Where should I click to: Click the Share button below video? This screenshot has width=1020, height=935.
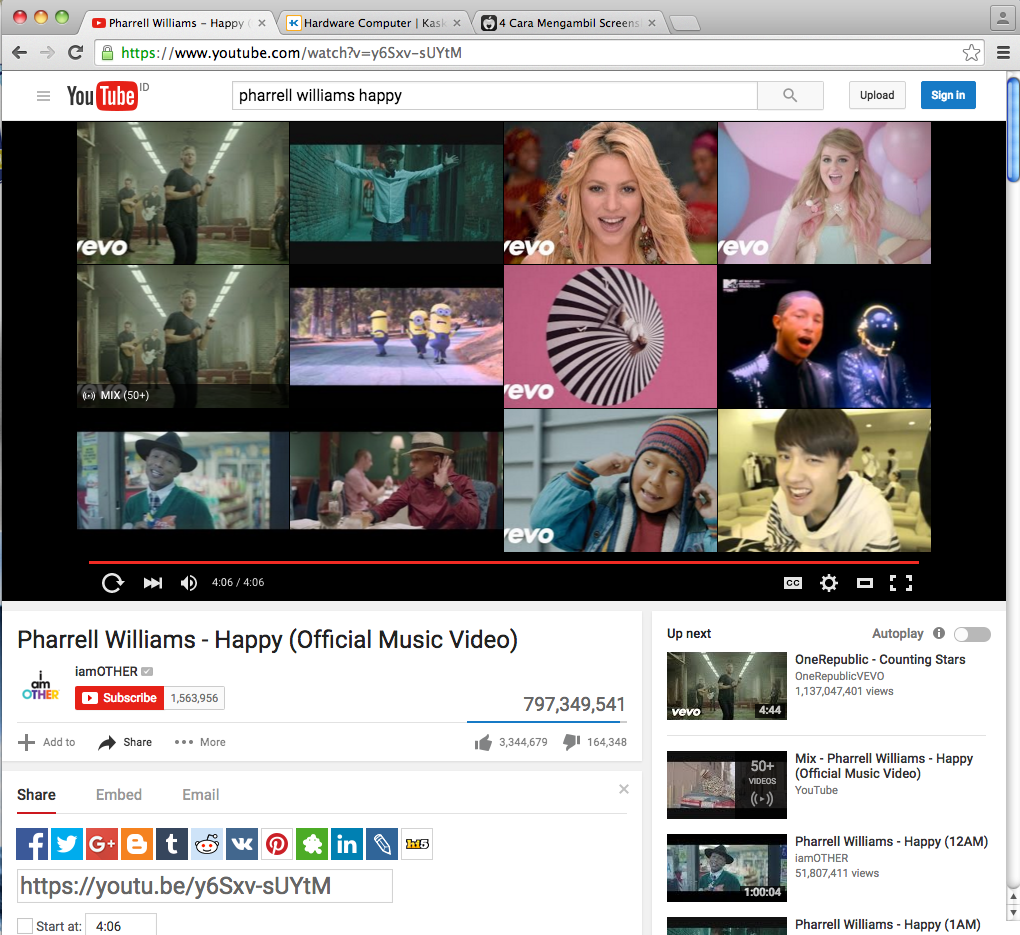click(125, 742)
